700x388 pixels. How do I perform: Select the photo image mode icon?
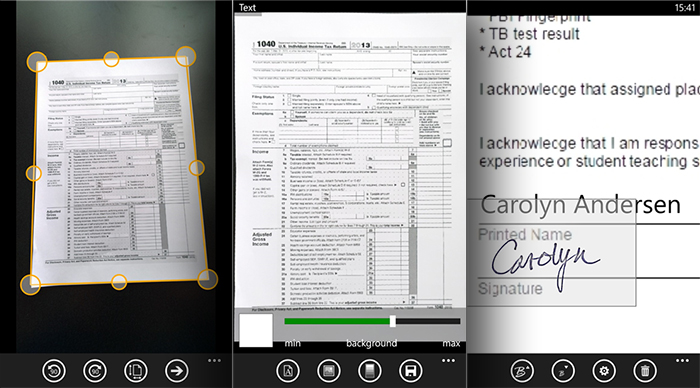pyautogui.click(x=329, y=371)
